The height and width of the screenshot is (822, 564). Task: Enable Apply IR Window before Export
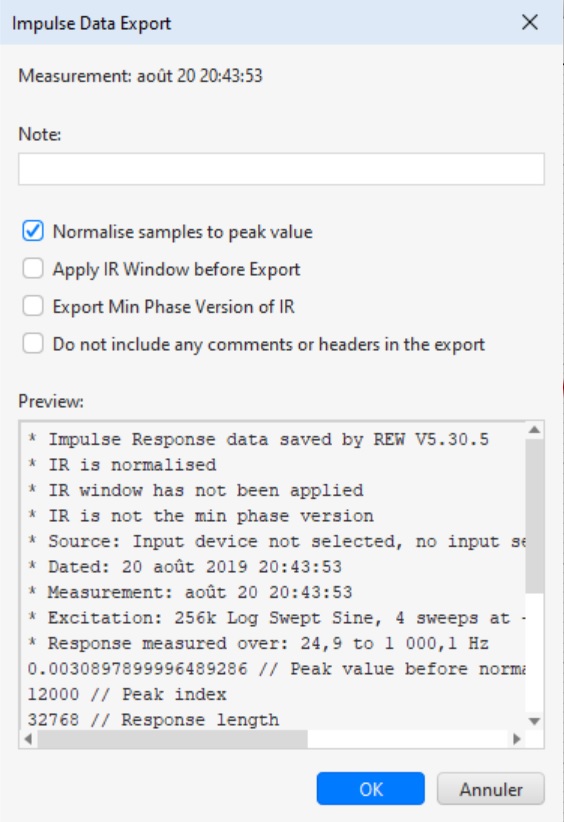32,268
